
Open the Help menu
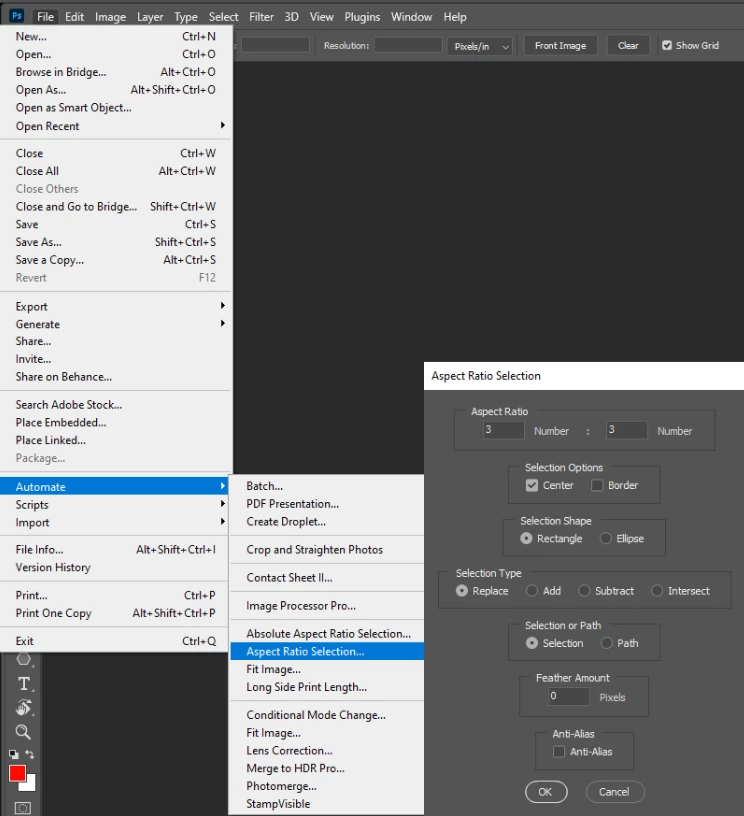point(455,17)
